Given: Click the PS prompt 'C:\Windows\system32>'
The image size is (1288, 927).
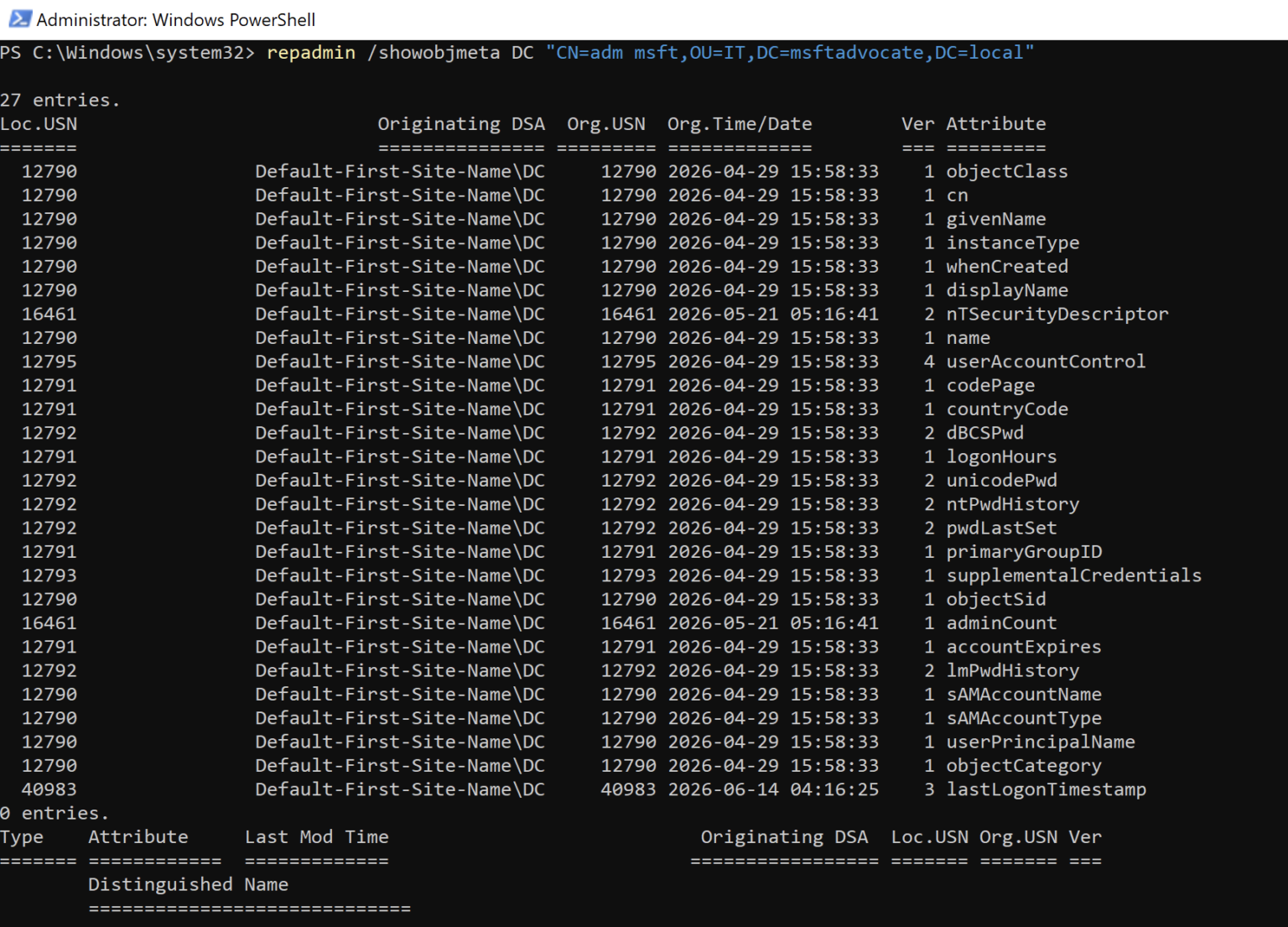Looking at the screenshot, I should click(143, 53).
